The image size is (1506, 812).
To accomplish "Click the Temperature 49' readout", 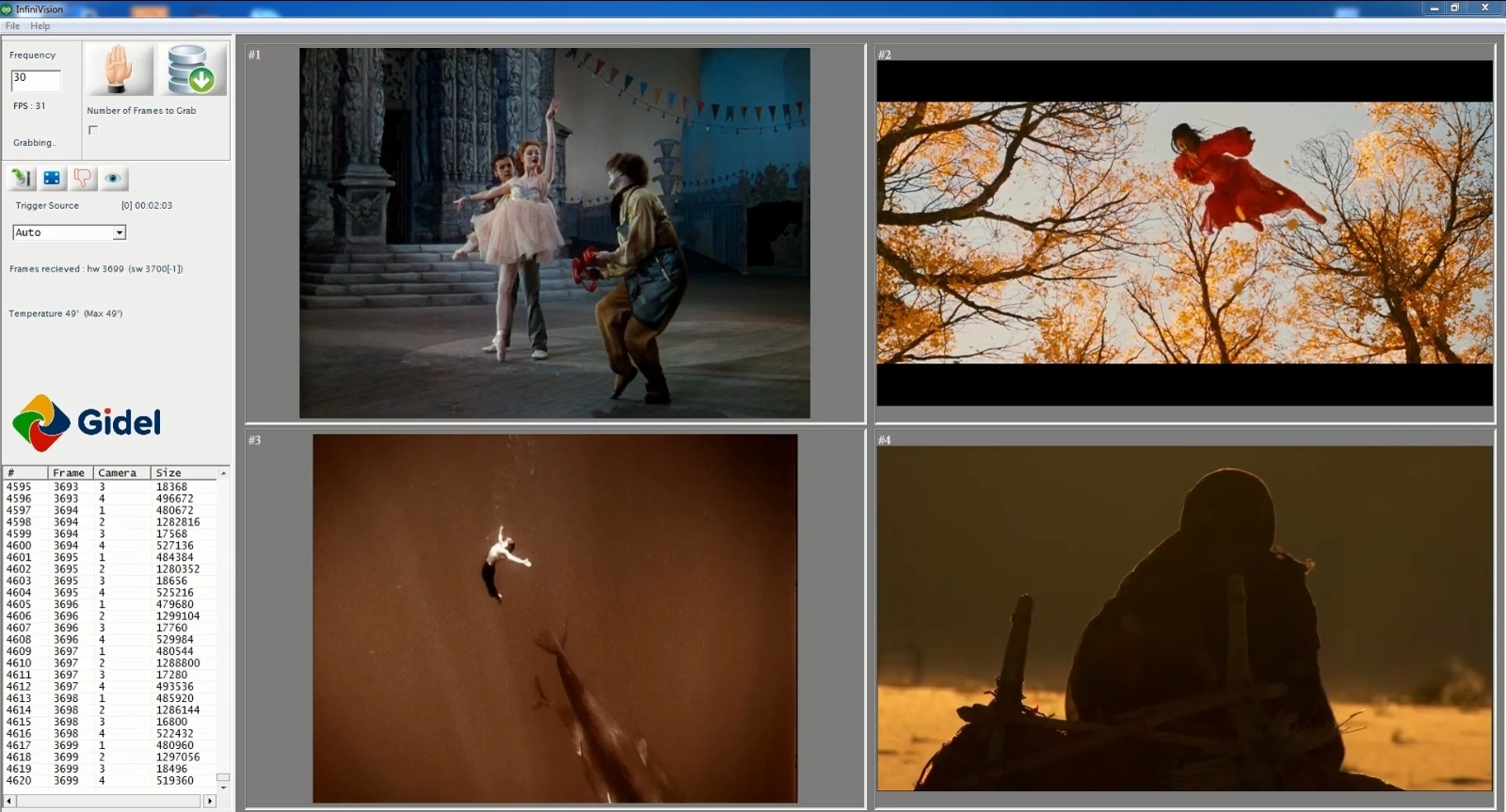I will 66,314.
